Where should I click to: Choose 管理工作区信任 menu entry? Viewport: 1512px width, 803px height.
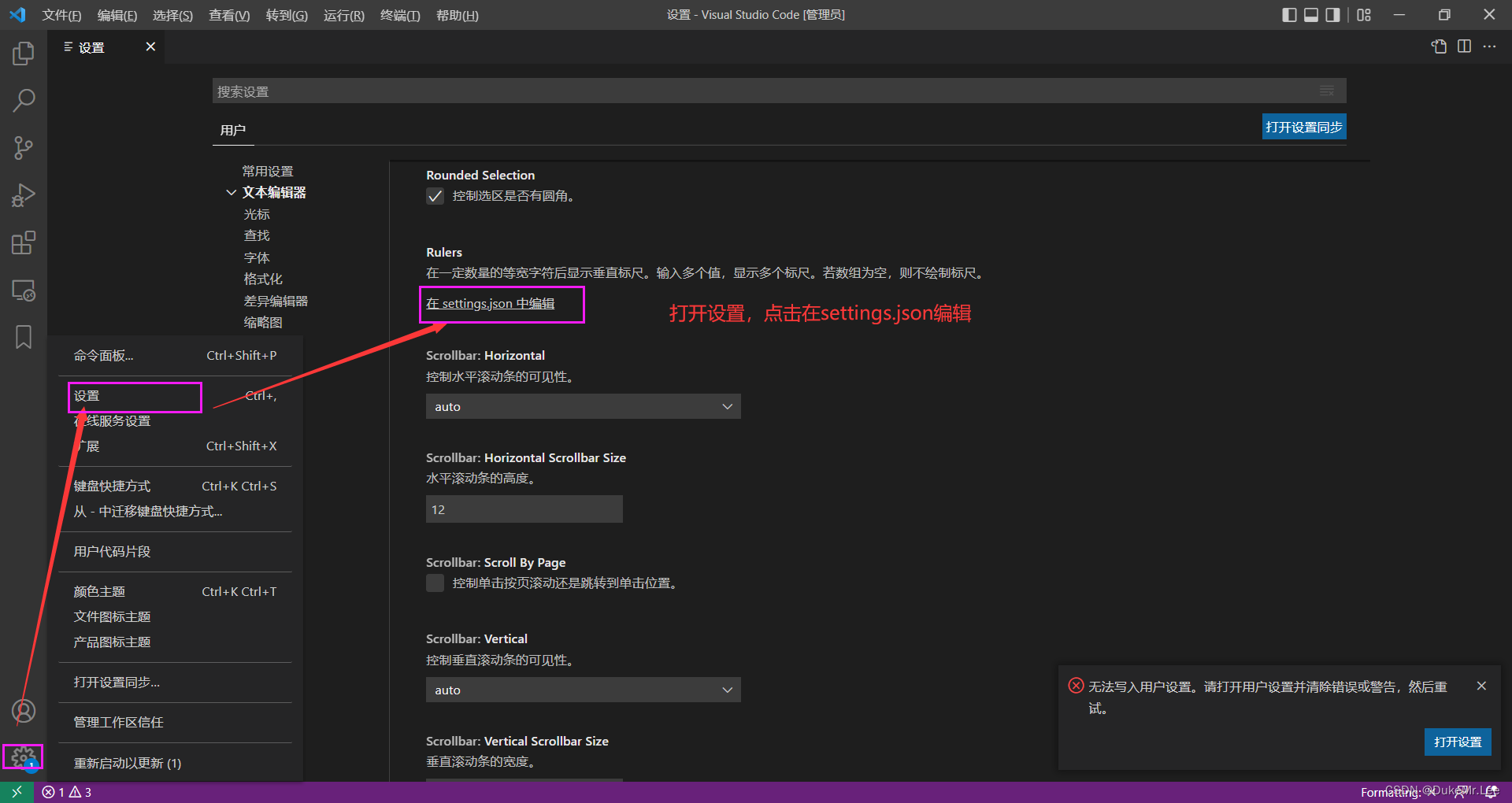coord(175,722)
